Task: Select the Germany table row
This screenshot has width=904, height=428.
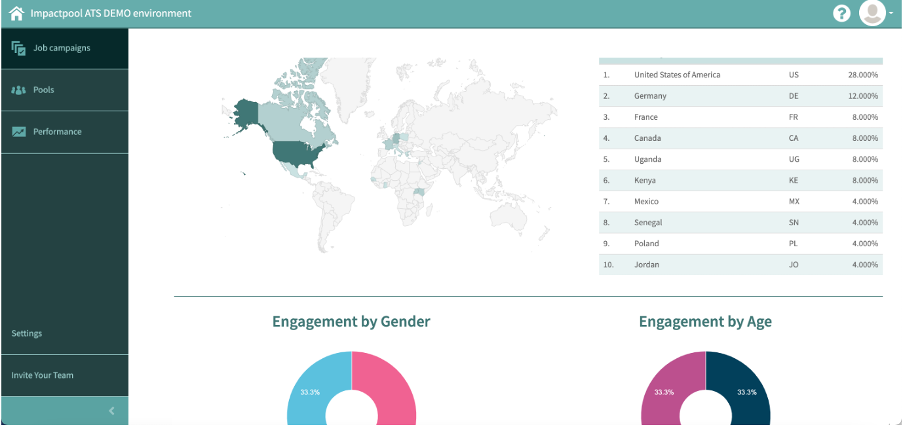Action: (x=741, y=96)
